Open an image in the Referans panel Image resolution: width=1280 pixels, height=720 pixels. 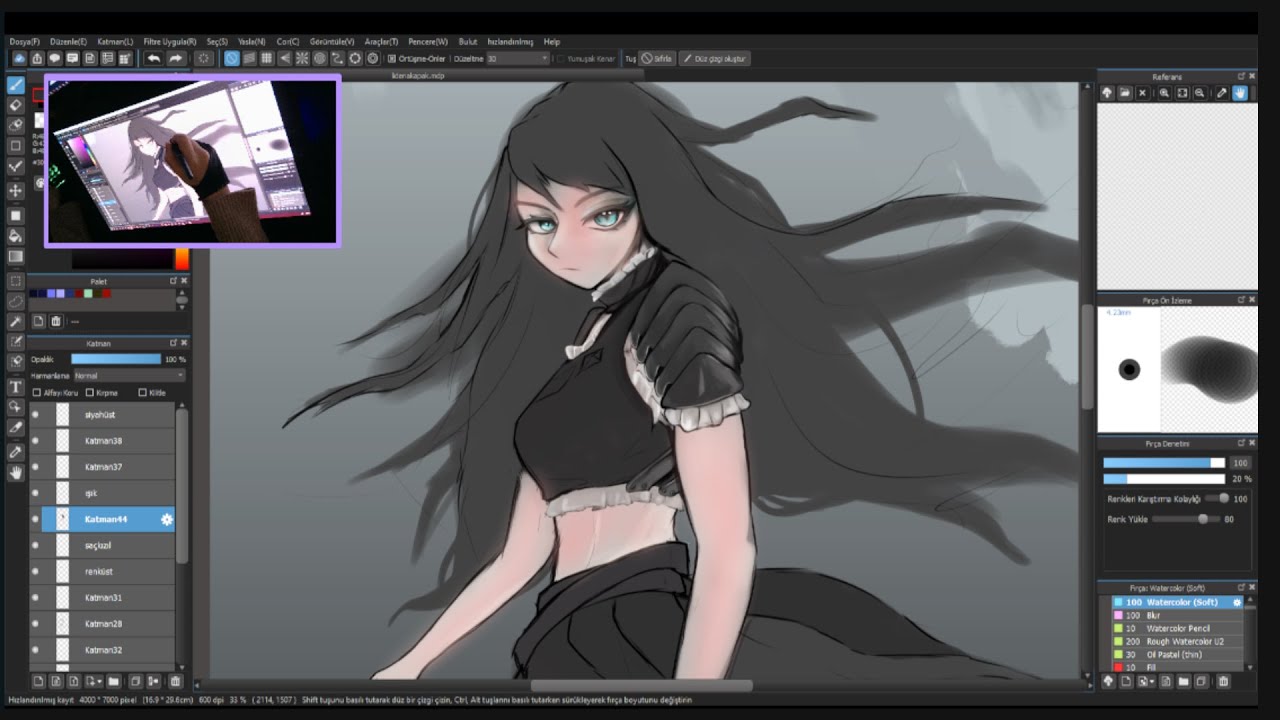1125,93
